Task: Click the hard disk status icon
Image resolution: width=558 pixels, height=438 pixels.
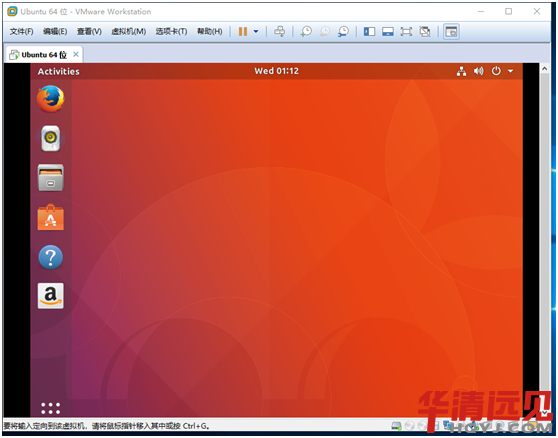Action: coord(396,426)
